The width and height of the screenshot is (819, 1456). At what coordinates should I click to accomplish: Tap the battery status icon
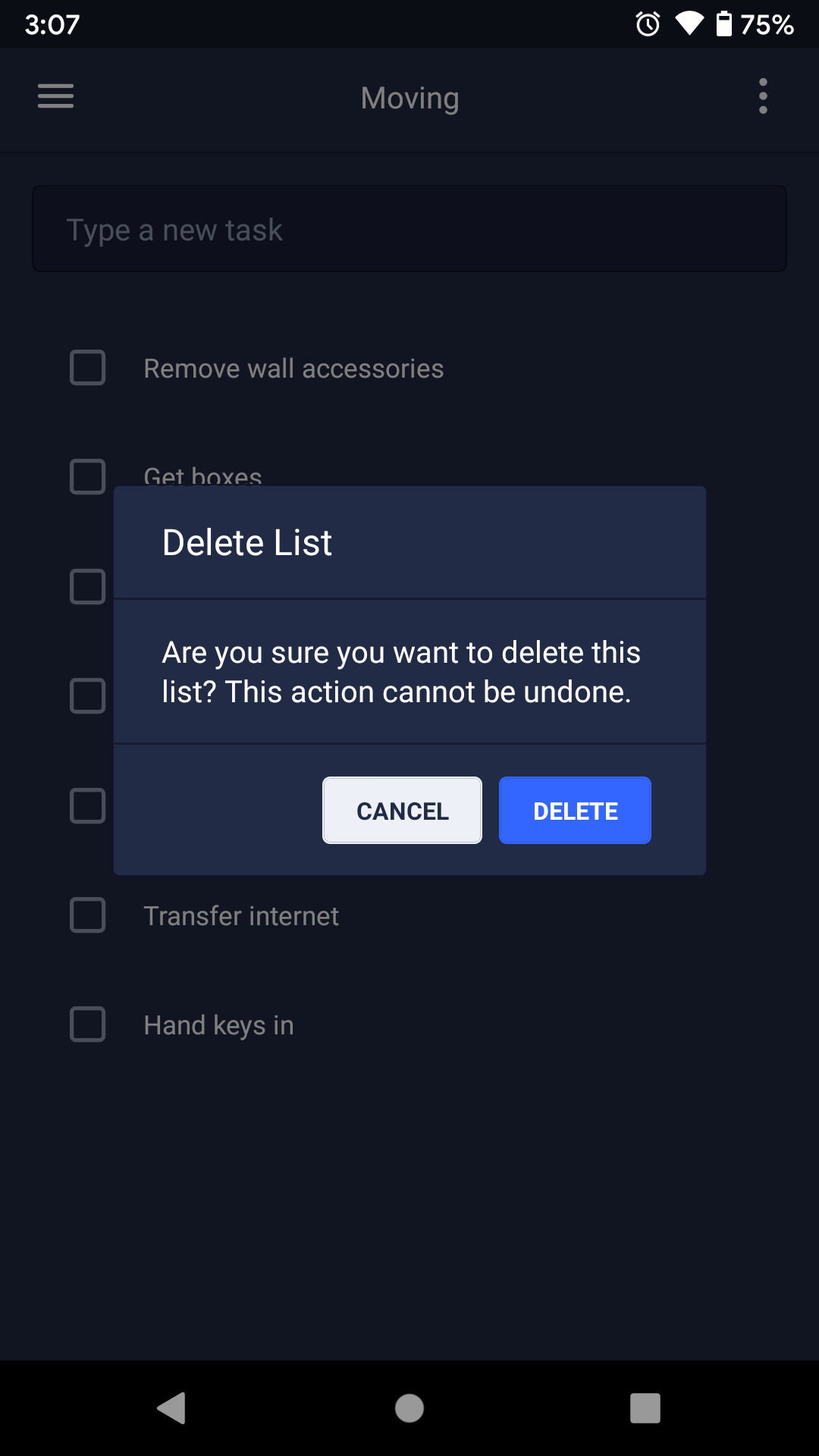click(724, 24)
